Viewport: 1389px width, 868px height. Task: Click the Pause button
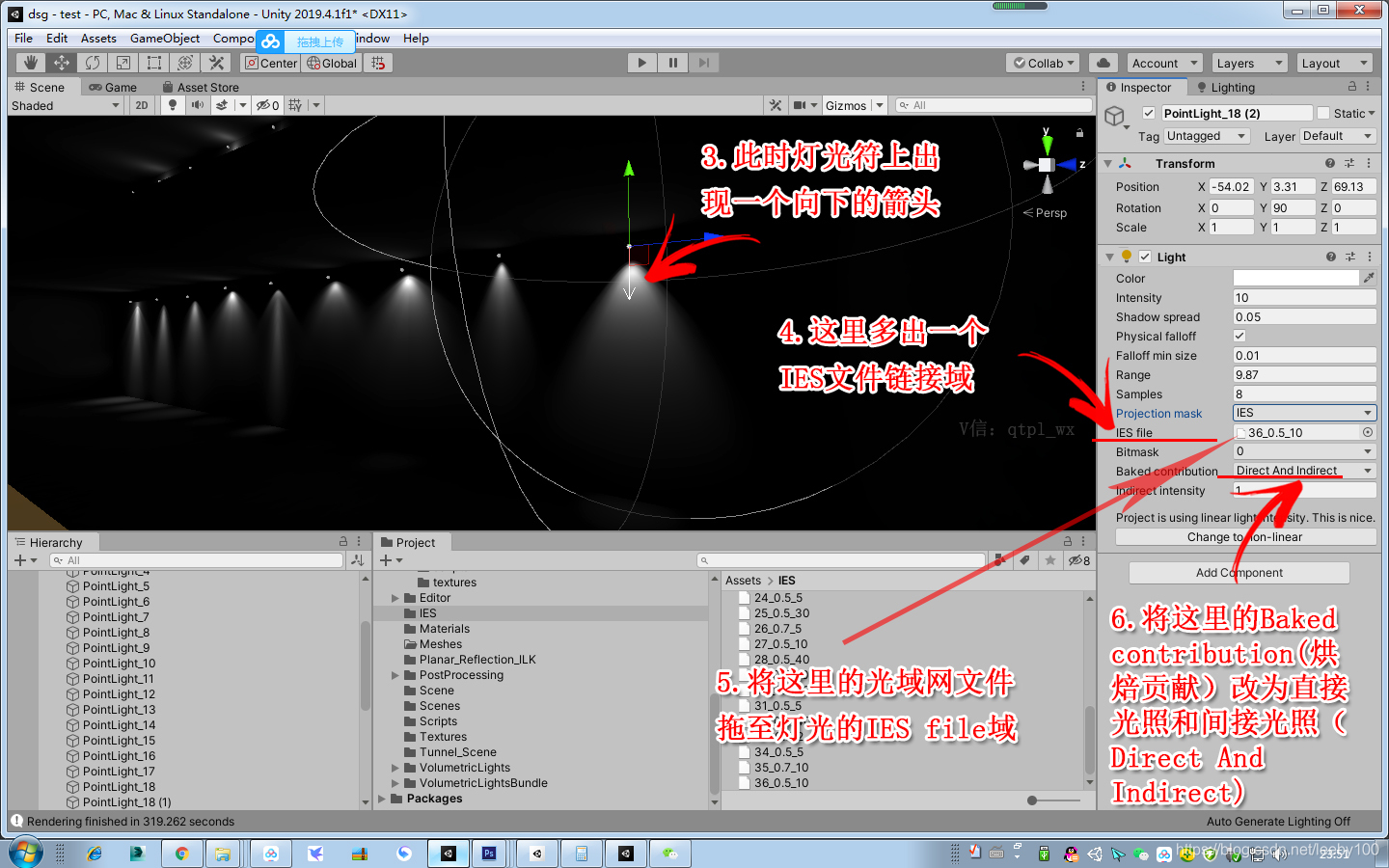(x=673, y=63)
